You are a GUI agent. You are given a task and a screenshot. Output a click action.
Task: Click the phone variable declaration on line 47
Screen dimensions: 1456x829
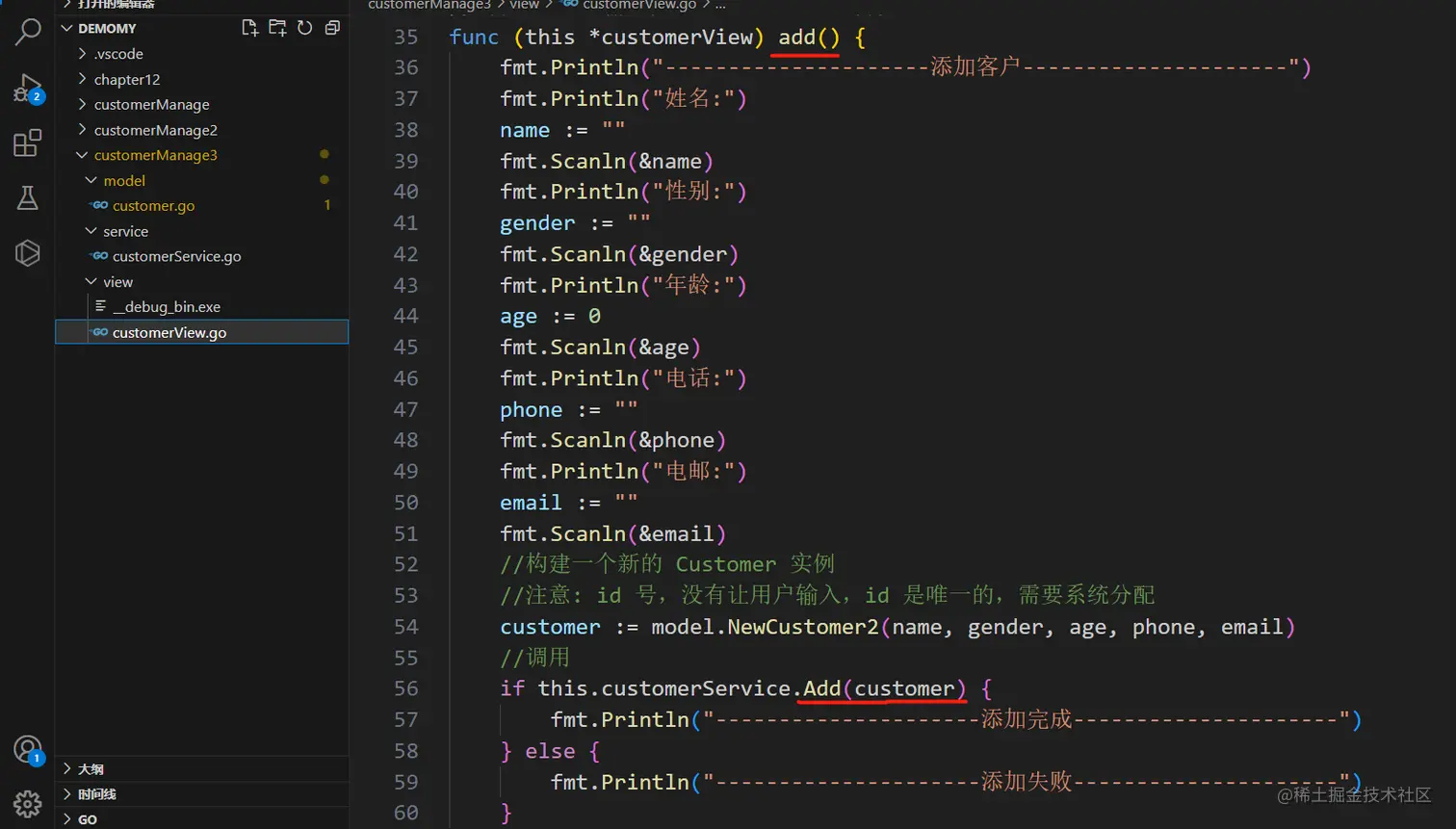pos(531,410)
